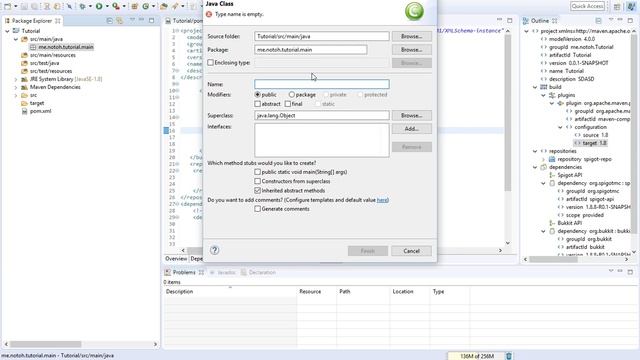Select the Overview tab in pom editor
The height and width of the screenshot is (360, 640).
coord(176,259)
